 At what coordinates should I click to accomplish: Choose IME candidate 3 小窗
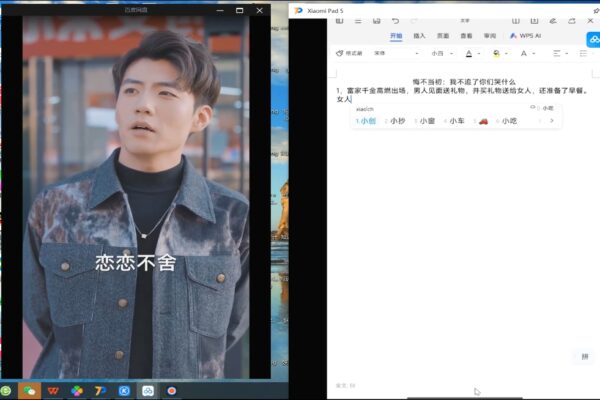[x=424, y=121]
